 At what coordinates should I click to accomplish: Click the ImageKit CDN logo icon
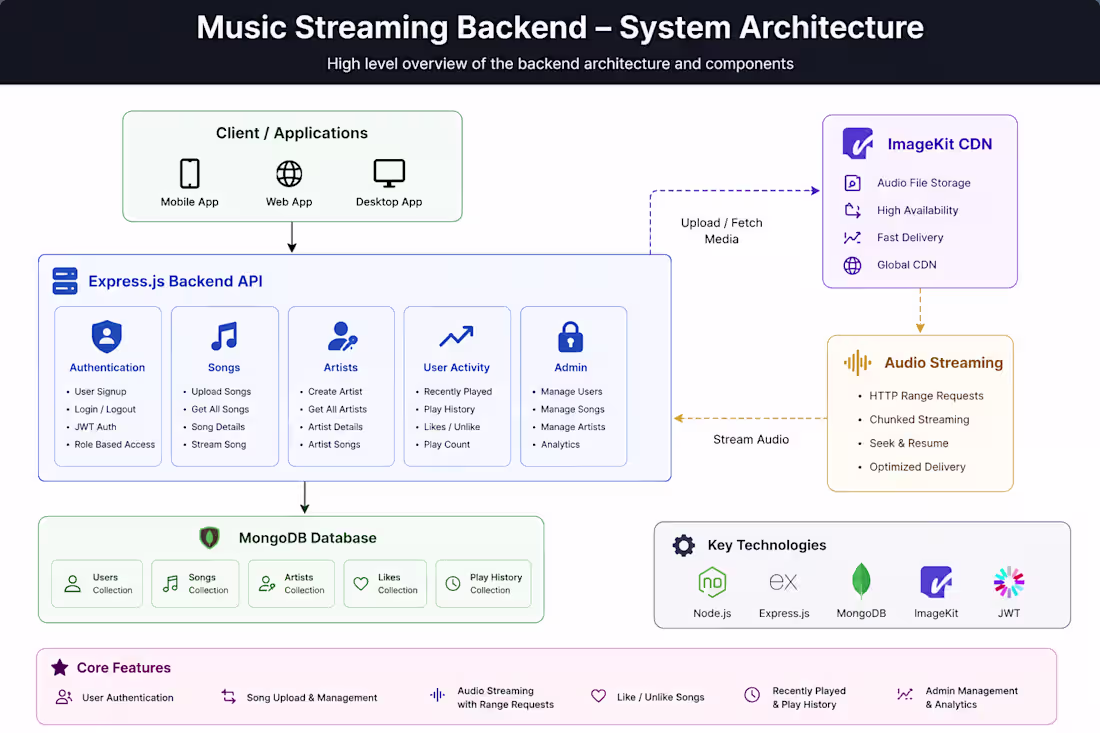tap(857, 143)
